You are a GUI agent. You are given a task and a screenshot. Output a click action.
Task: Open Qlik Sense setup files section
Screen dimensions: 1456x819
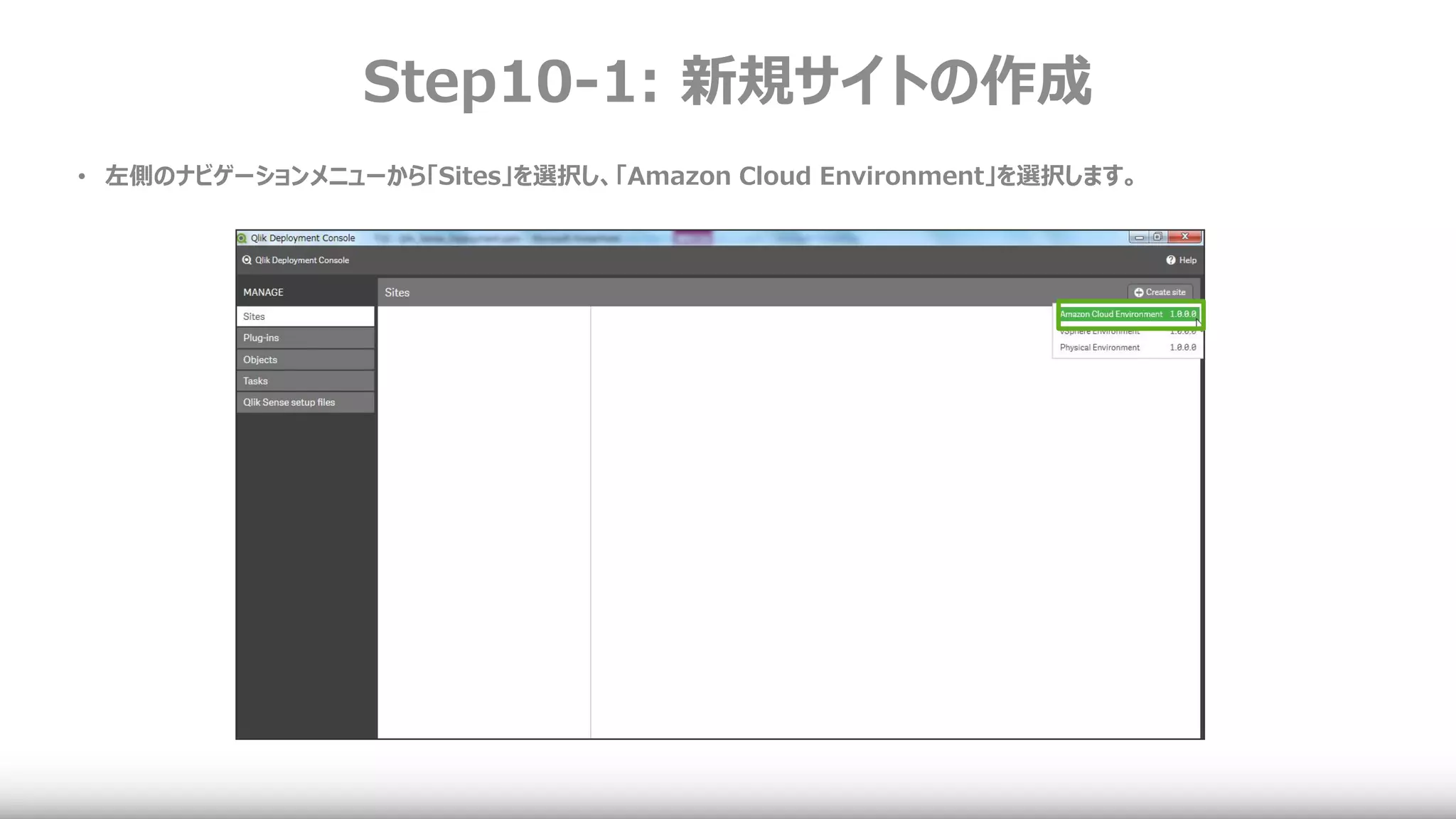tap(305, 402)
